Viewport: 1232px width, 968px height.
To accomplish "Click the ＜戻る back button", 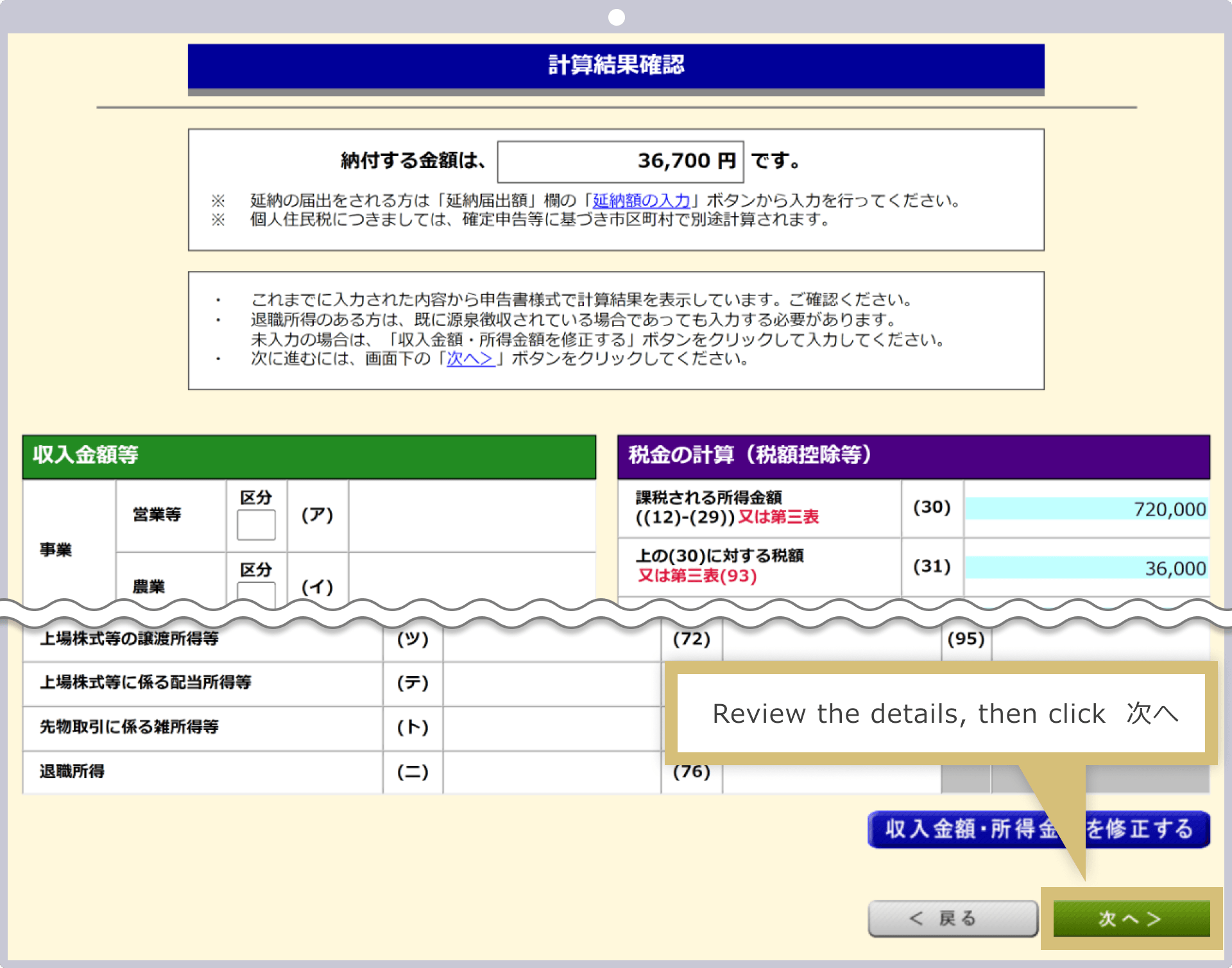I will [x=952, y=919].
